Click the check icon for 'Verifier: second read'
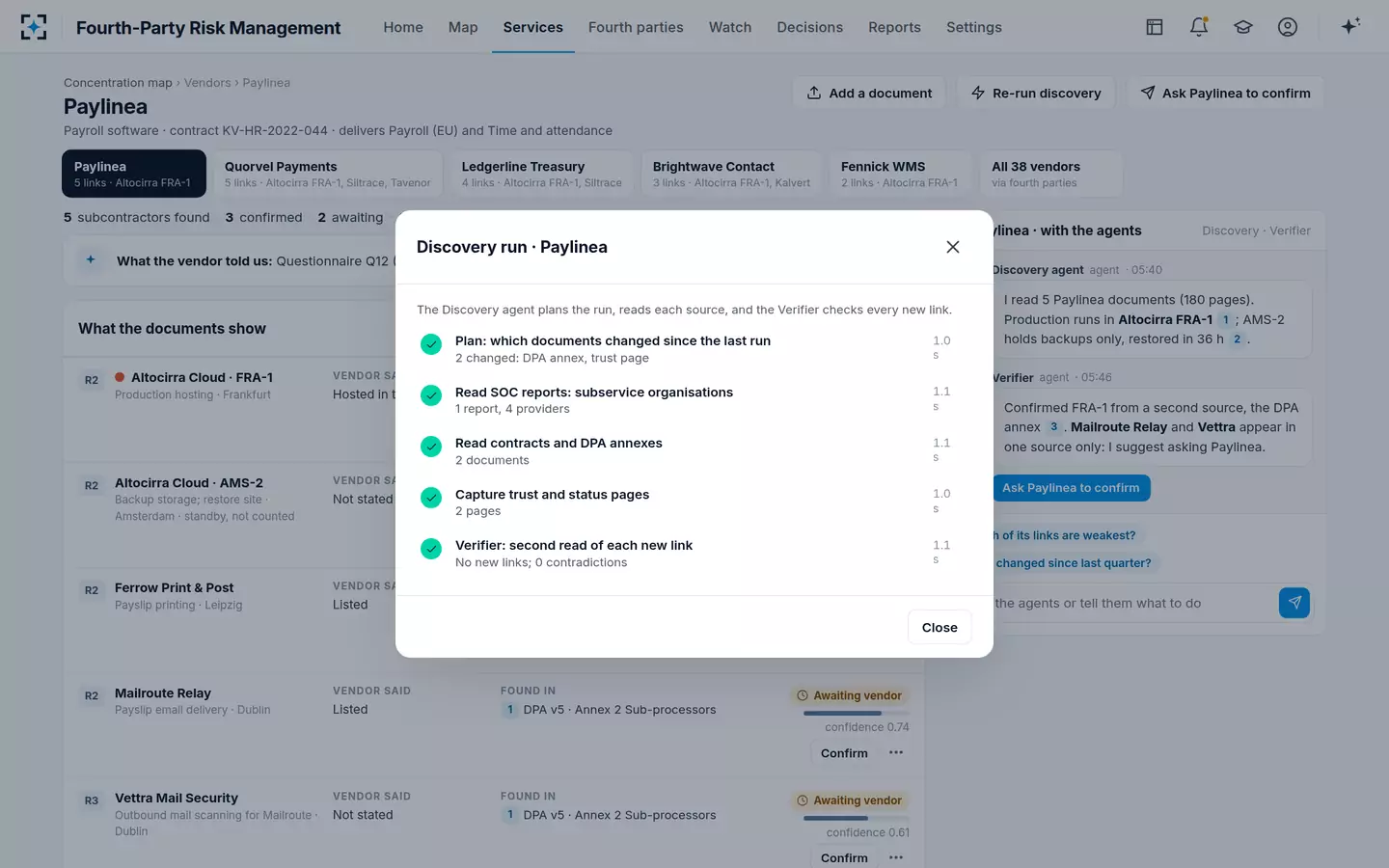 431,549
